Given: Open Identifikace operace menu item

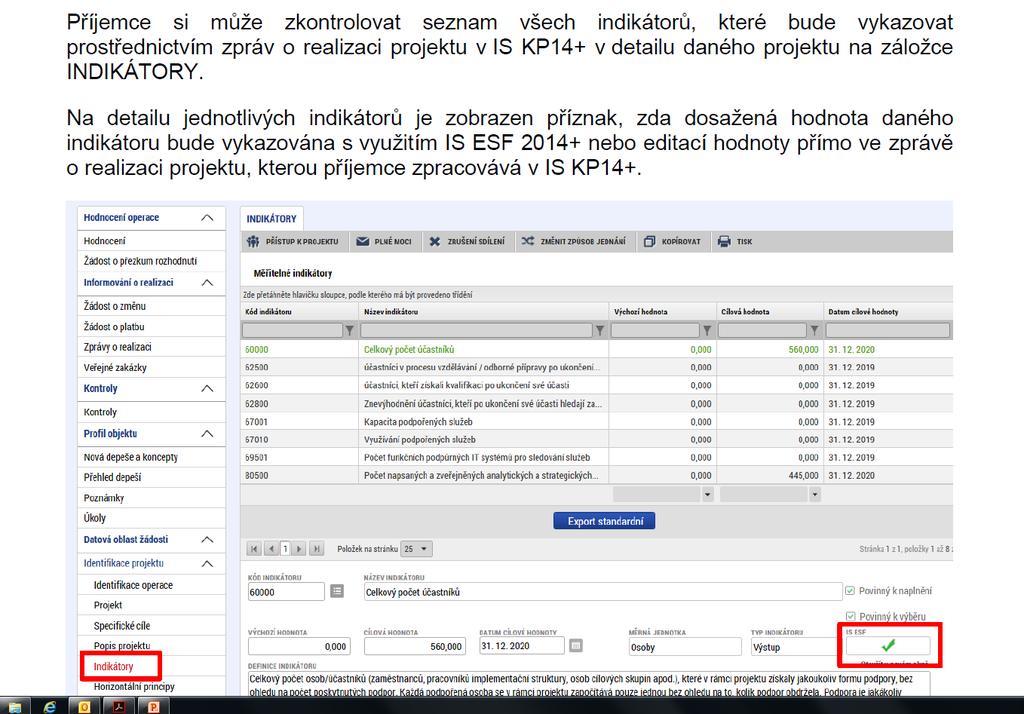Looking at the screenshot, I should tap(133, 585).
